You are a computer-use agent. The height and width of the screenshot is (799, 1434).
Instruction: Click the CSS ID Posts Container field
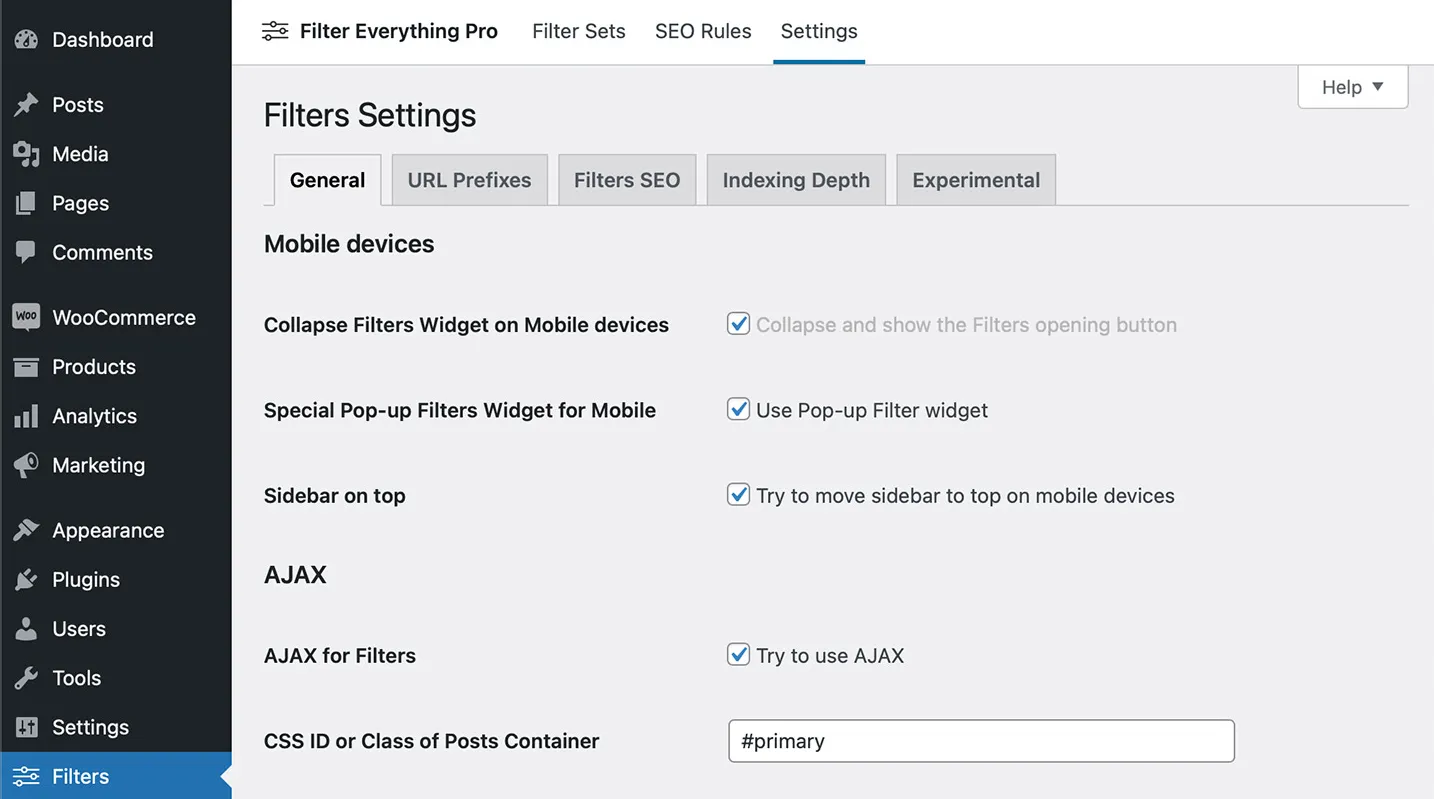click(981, 741)
